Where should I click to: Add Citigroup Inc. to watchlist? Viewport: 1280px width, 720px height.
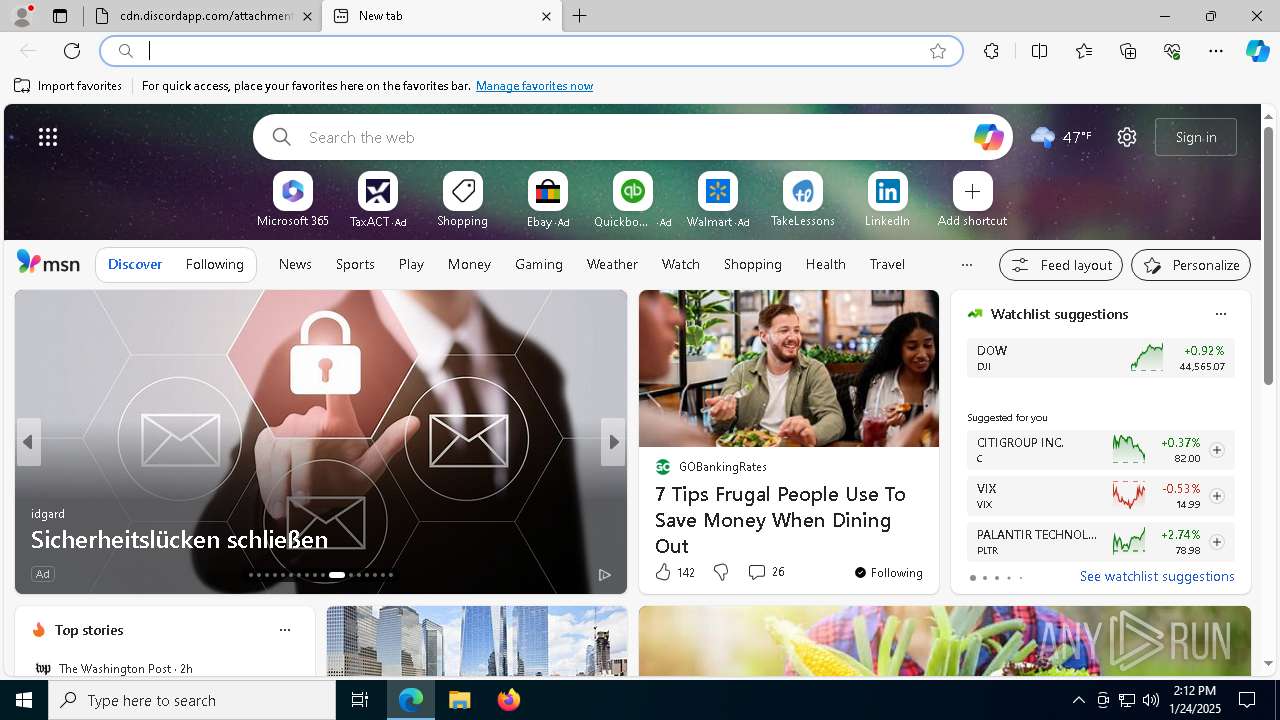tap(1217, 450)
